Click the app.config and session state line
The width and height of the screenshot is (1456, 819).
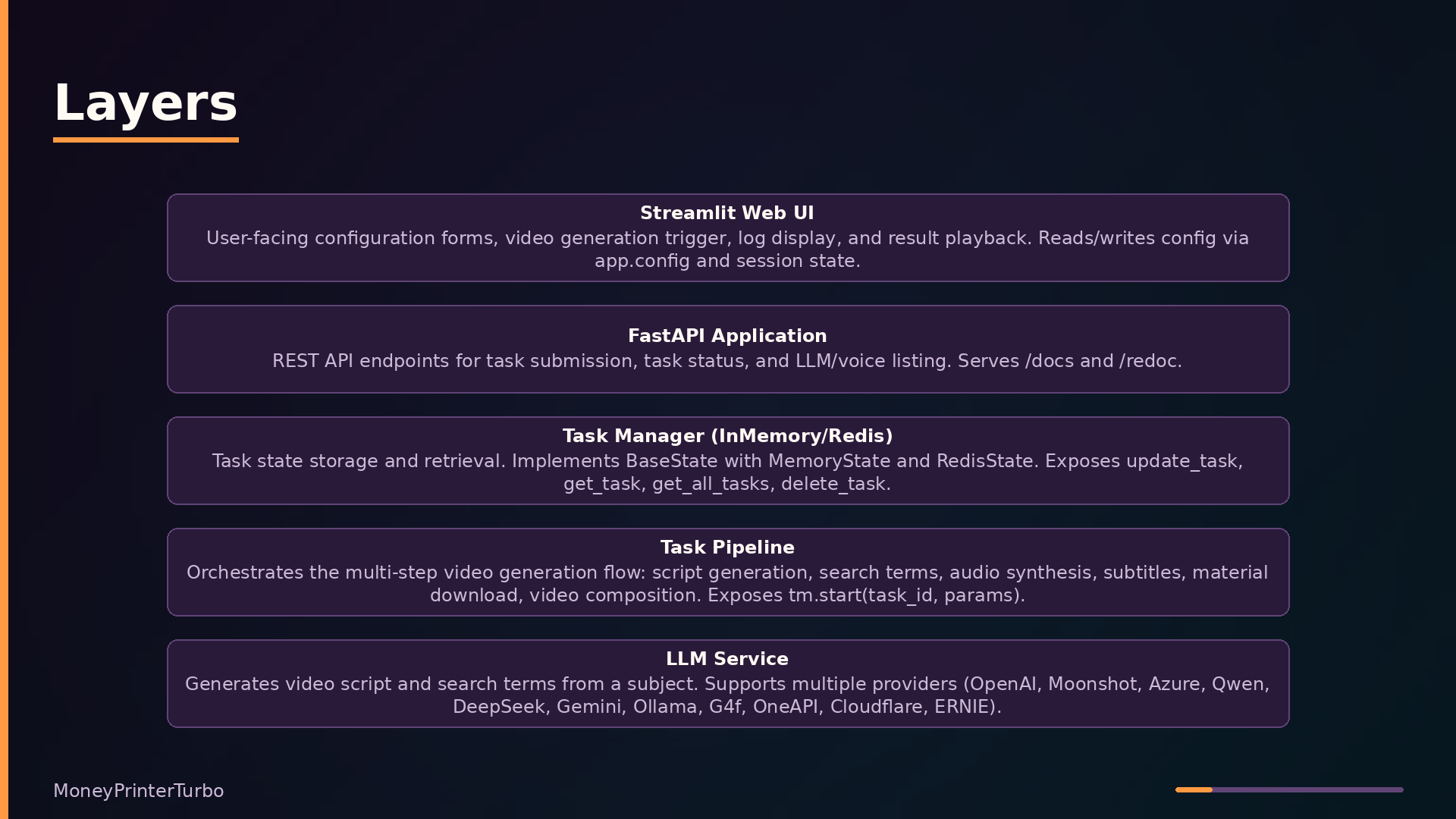[727, 261]
